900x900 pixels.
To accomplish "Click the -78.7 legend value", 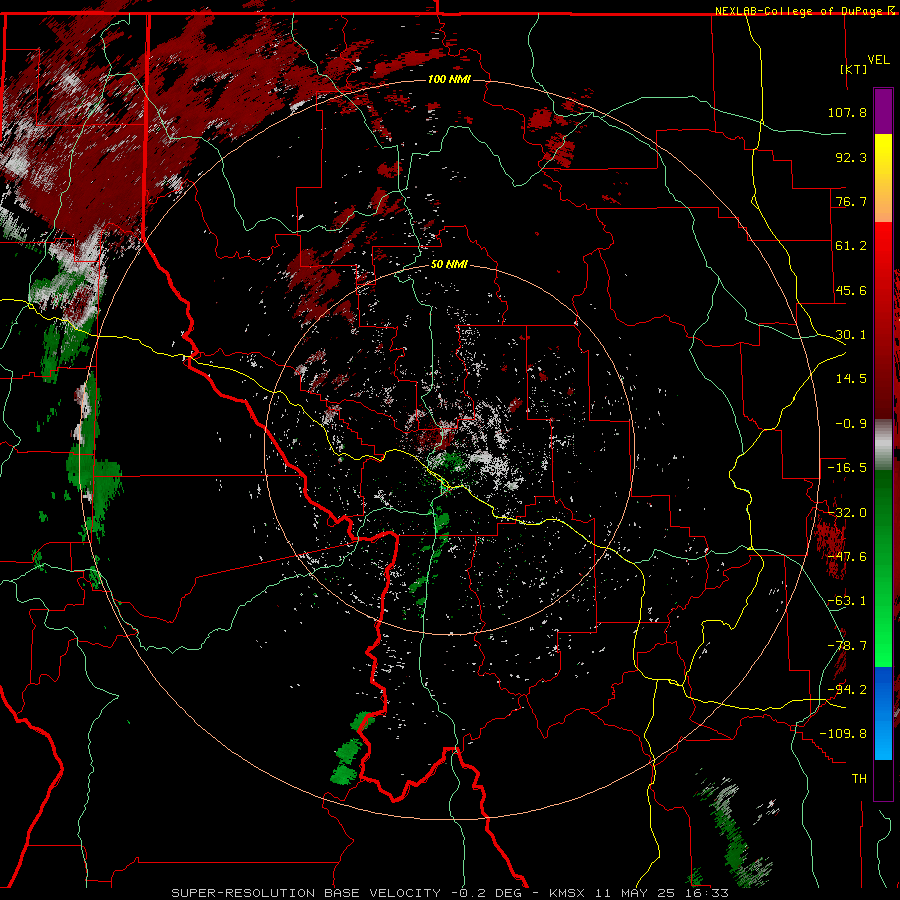I will 847,646.
